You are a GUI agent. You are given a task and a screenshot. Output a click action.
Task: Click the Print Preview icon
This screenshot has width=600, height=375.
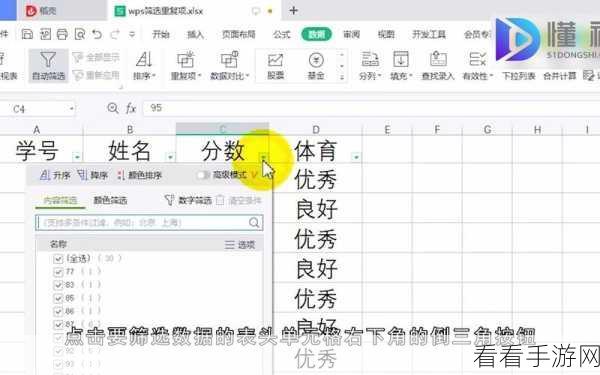point(80,34)
